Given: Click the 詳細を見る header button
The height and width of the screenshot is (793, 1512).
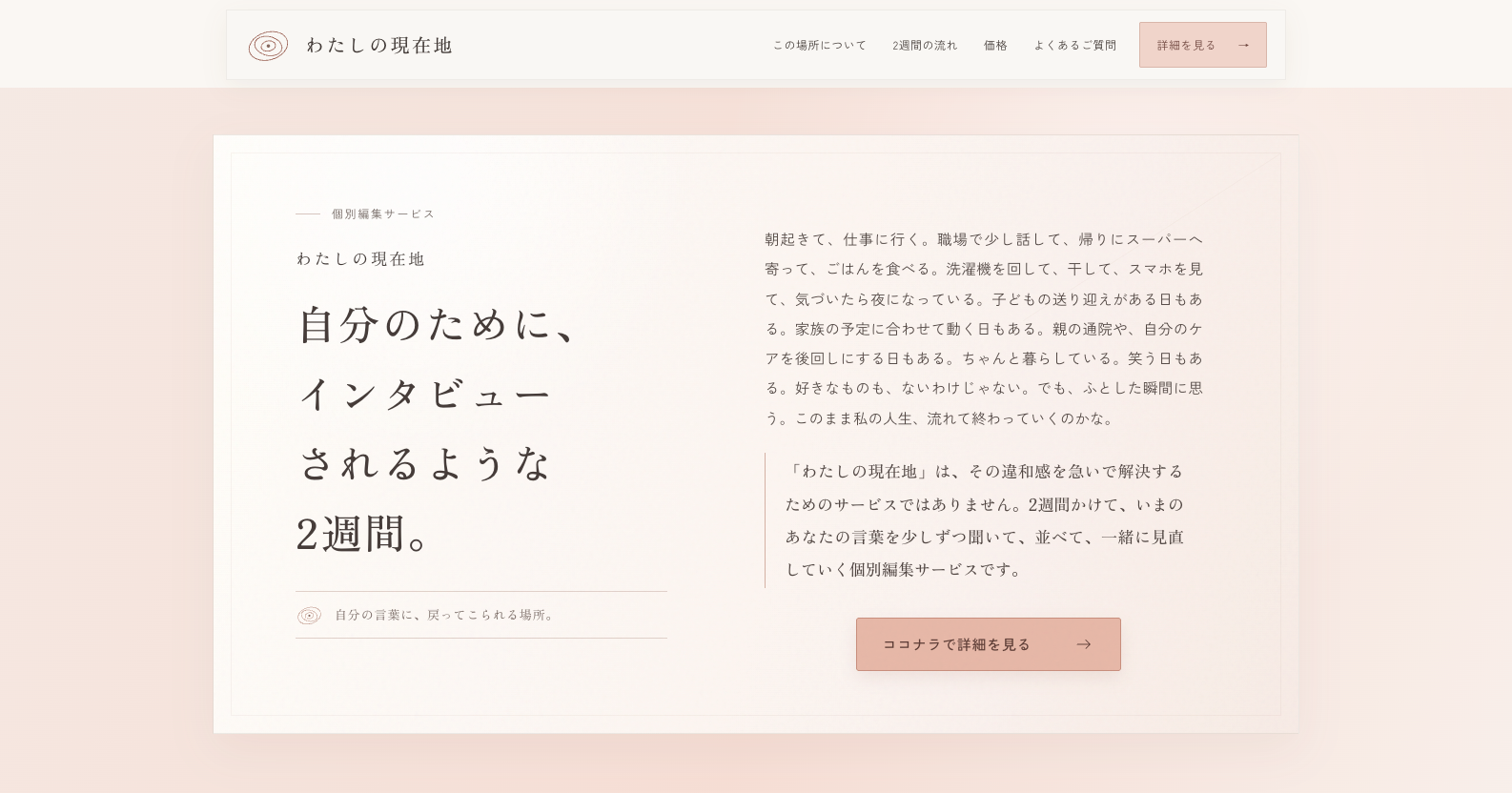Looking at the screenshot, I should 1202,45.
